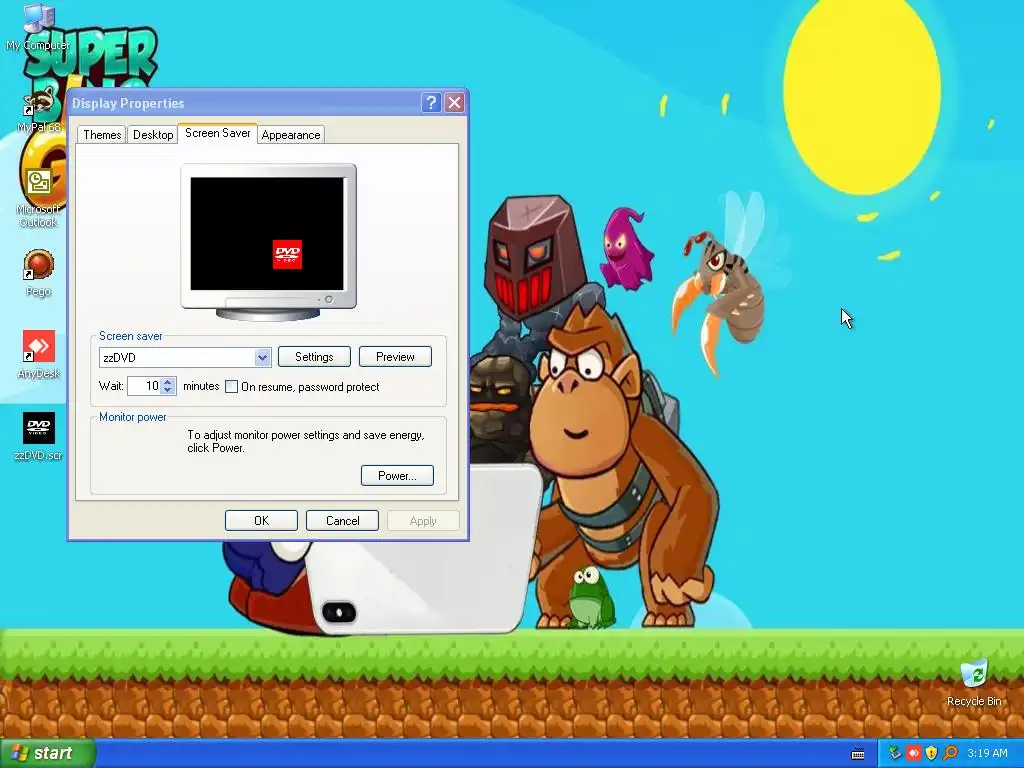Click the Help question mark title button
The height and width of the screenshot is (768, 1024).
pos(431,103)
